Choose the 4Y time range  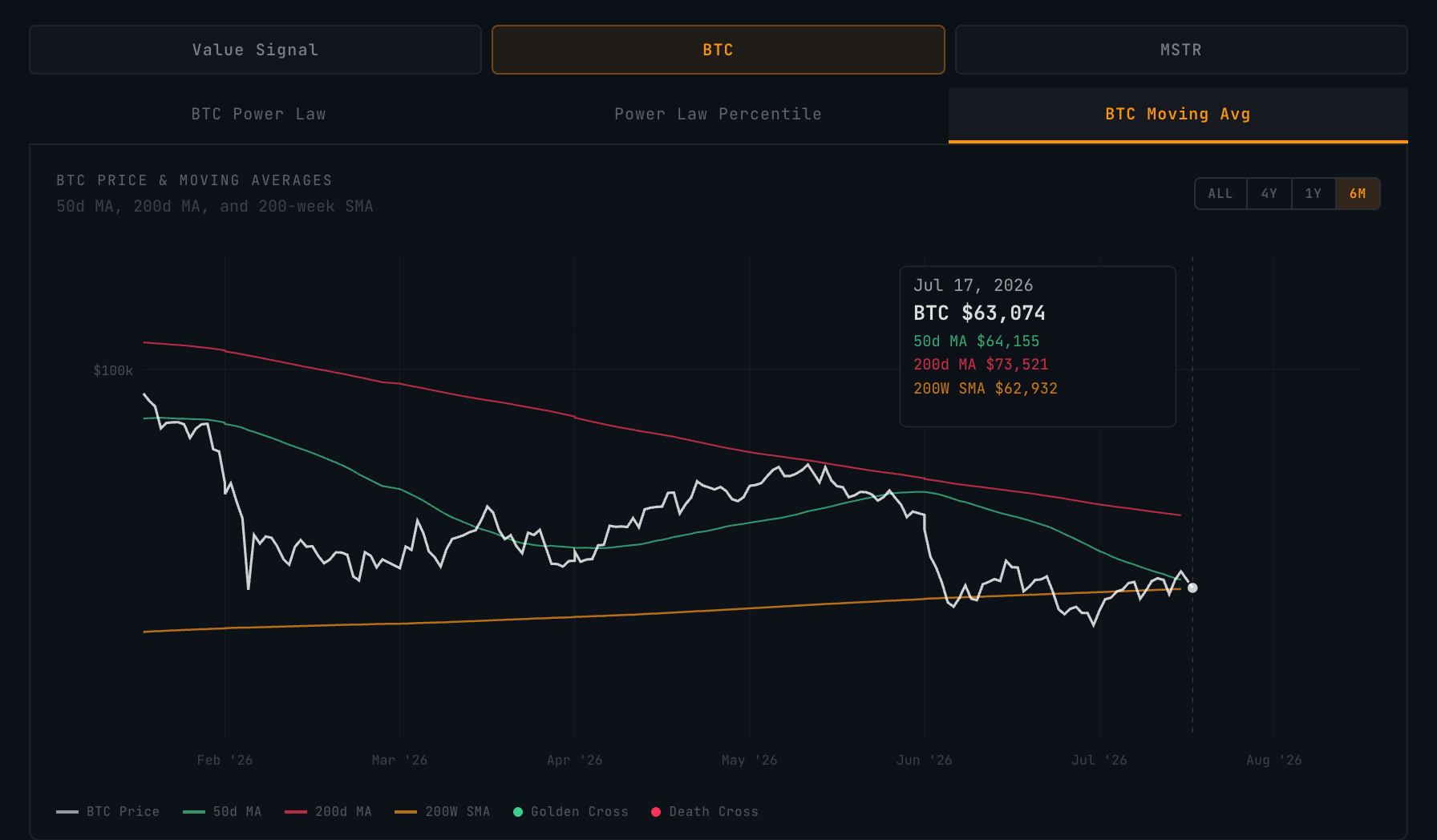[1269, 193]
